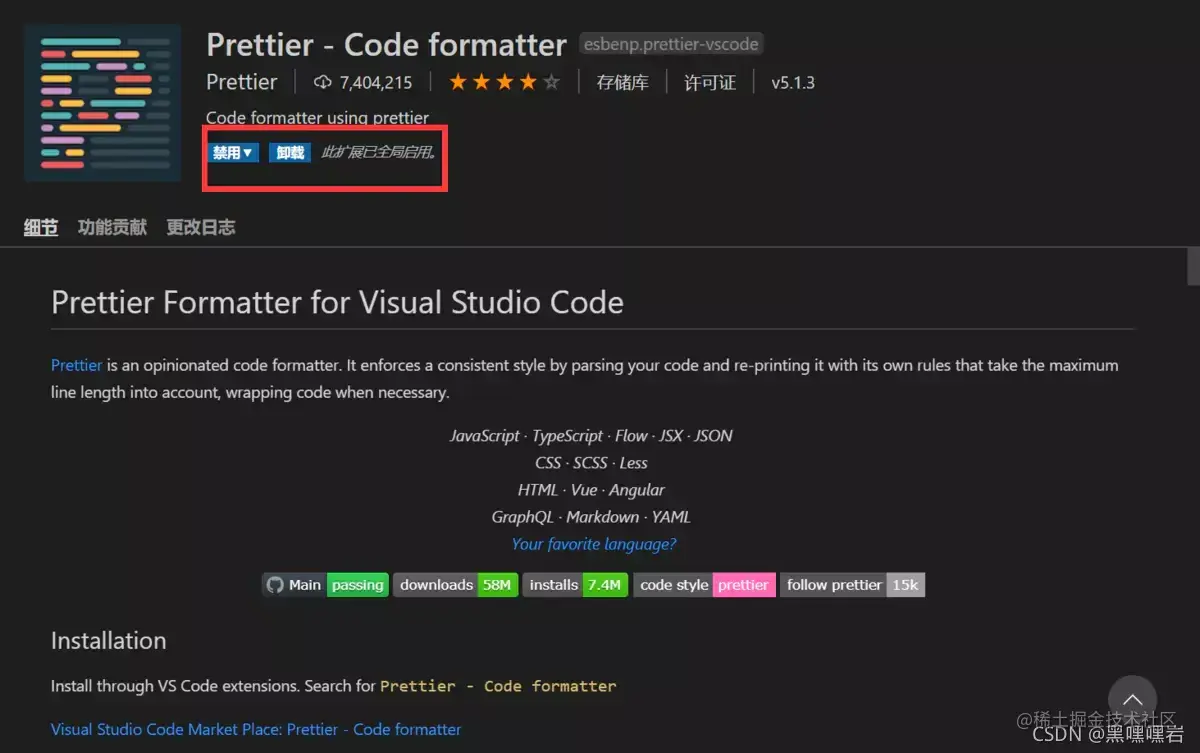Click the code style prettier badge
The width and height of the screenshot is (1200, 753).
(704, 585)
